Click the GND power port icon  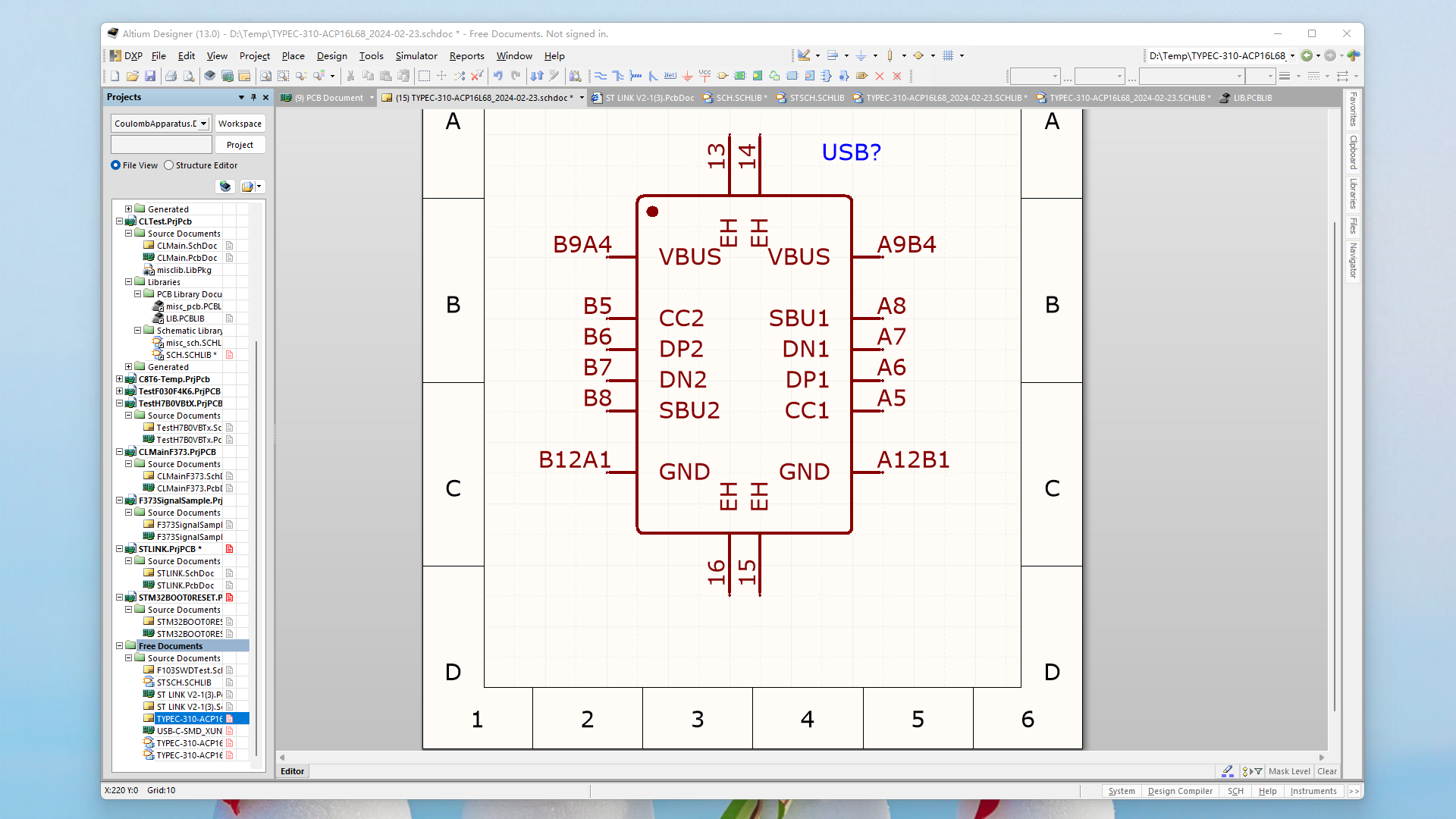click(687, 76)
